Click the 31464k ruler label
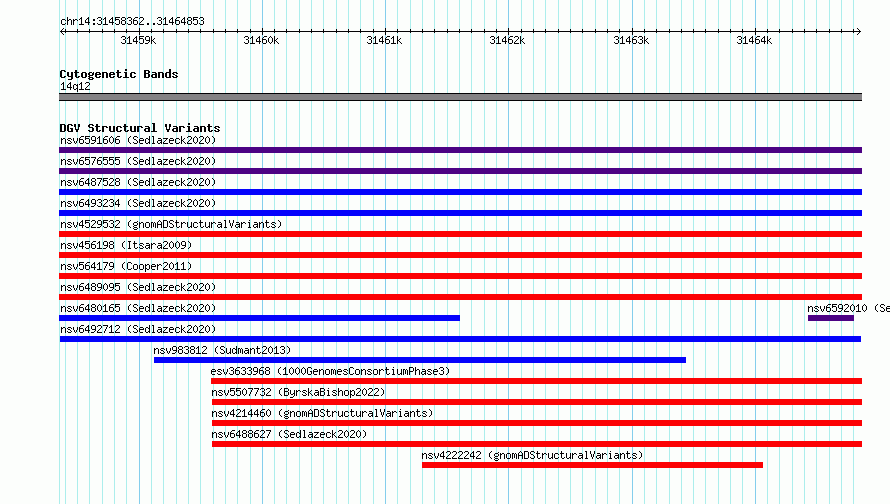Viewport: 890px width, 504px height. [754, 40]
